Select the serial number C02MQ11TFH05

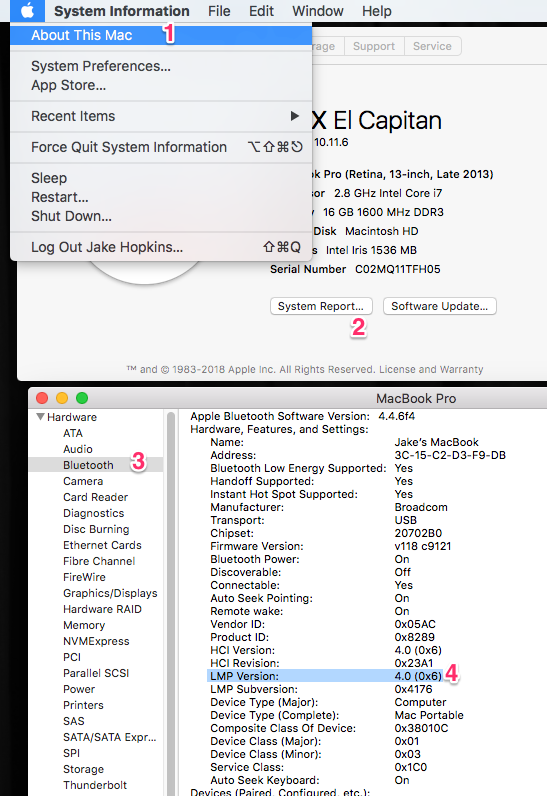[397, 269]
